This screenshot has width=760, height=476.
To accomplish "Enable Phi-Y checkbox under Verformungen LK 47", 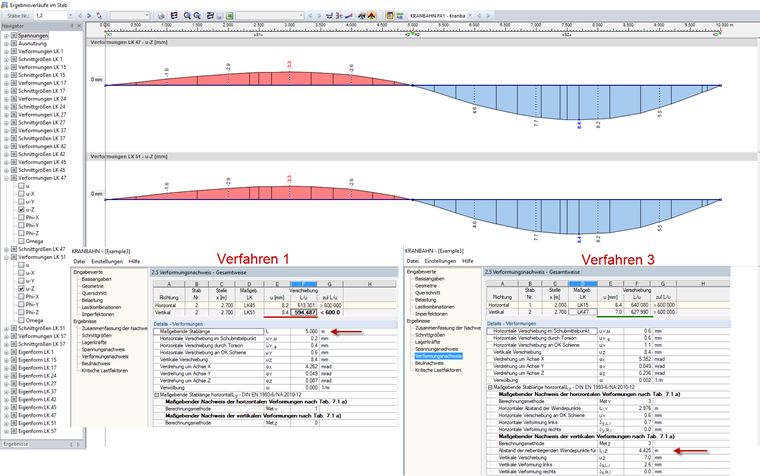I will click(x=21, y=225).
